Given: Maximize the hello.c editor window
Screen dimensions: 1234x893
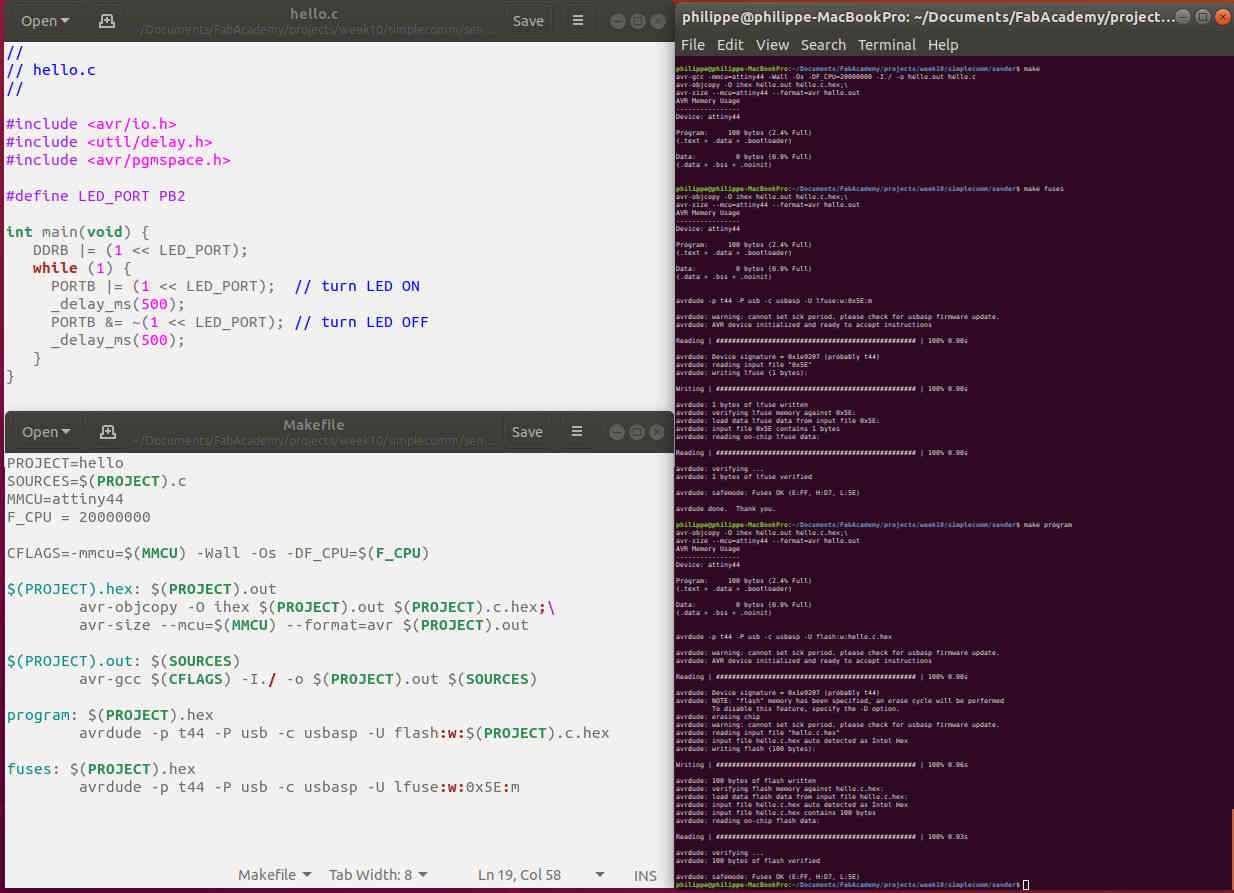Looking at the screenshot, I should pos(637,20).
